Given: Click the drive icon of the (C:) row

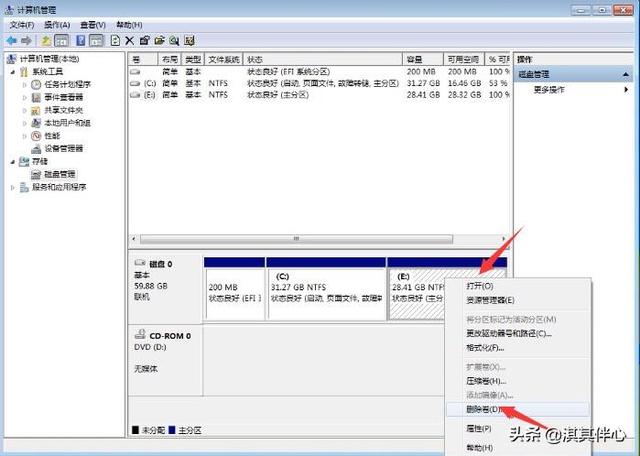Looking at the screenshot, I should tap(135, 83).
